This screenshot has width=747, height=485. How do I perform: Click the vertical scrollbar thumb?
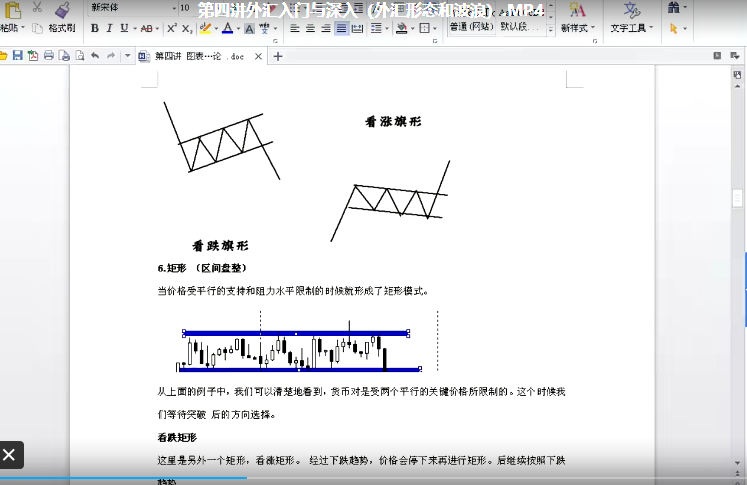tap(737, 198)
